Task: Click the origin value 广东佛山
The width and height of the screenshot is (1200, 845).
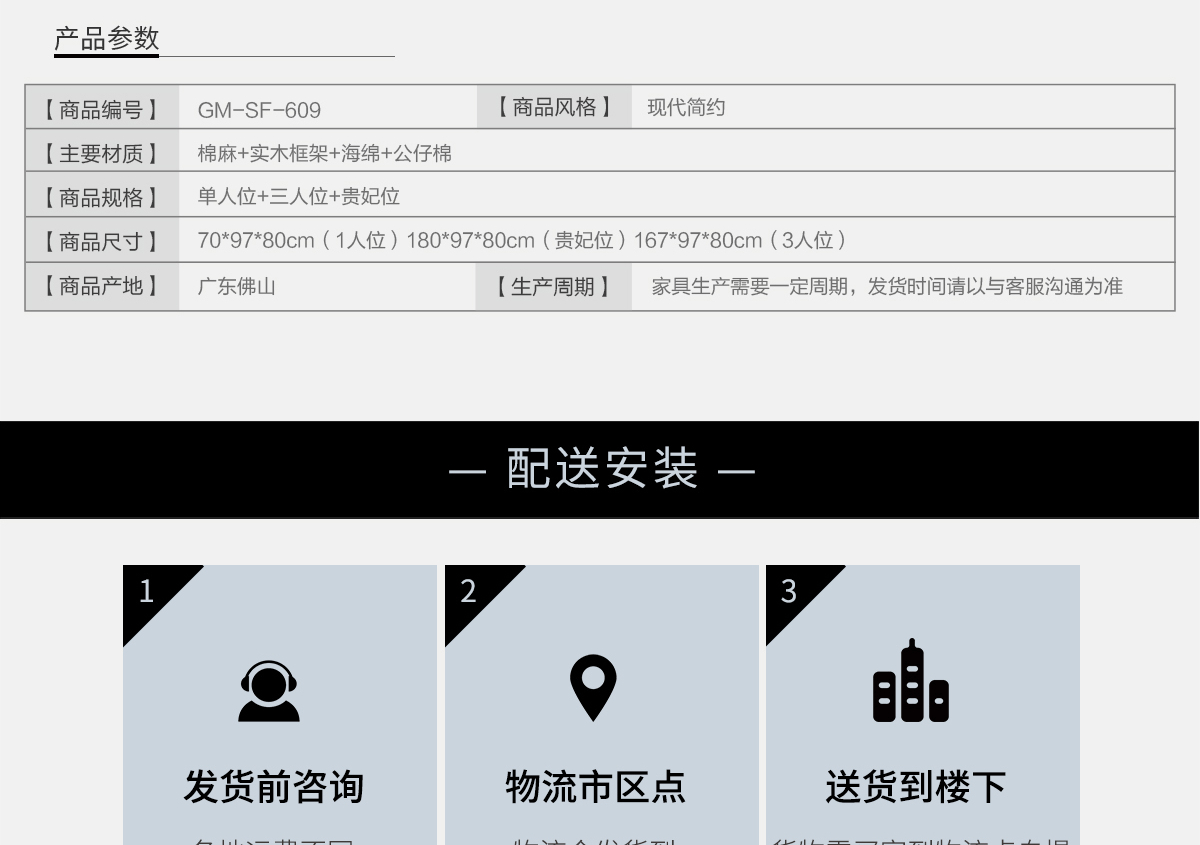Action: (x=236, y=287)
